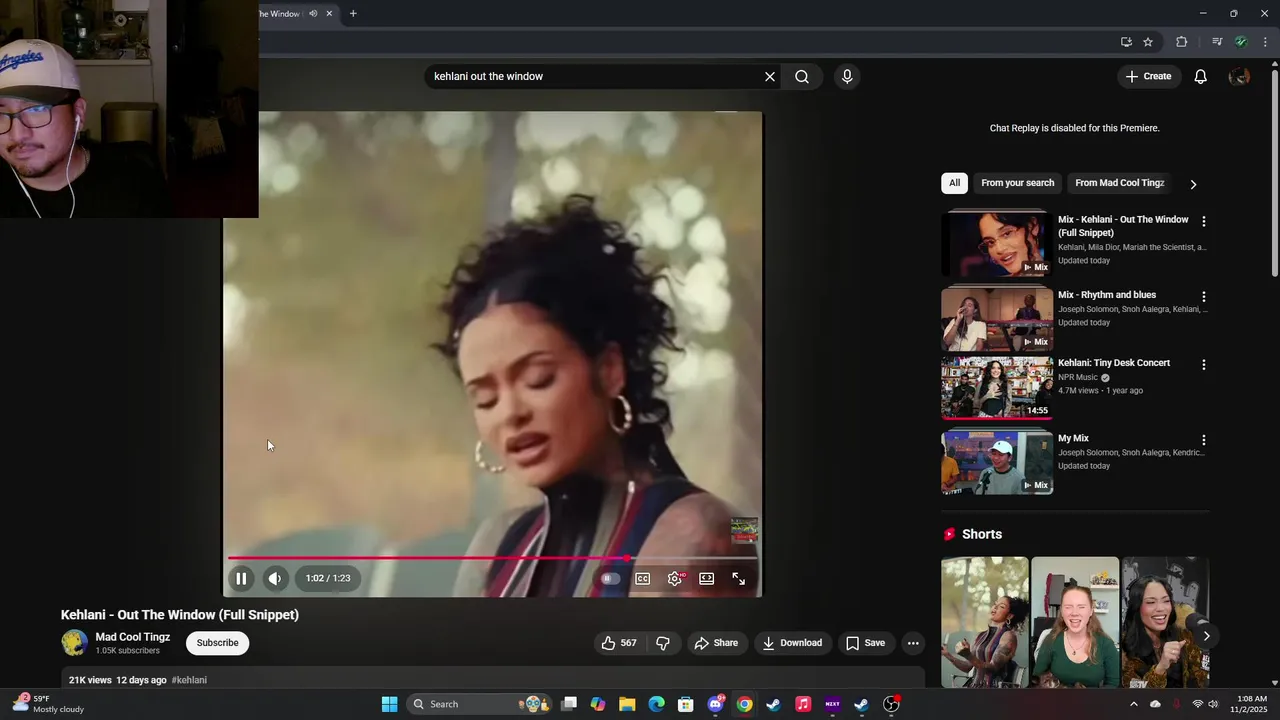Bookmark this page with star

[1148, 42]
